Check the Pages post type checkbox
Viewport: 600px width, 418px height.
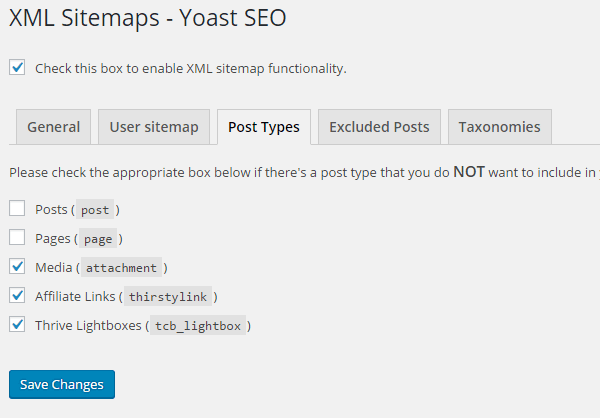(17, 238)
